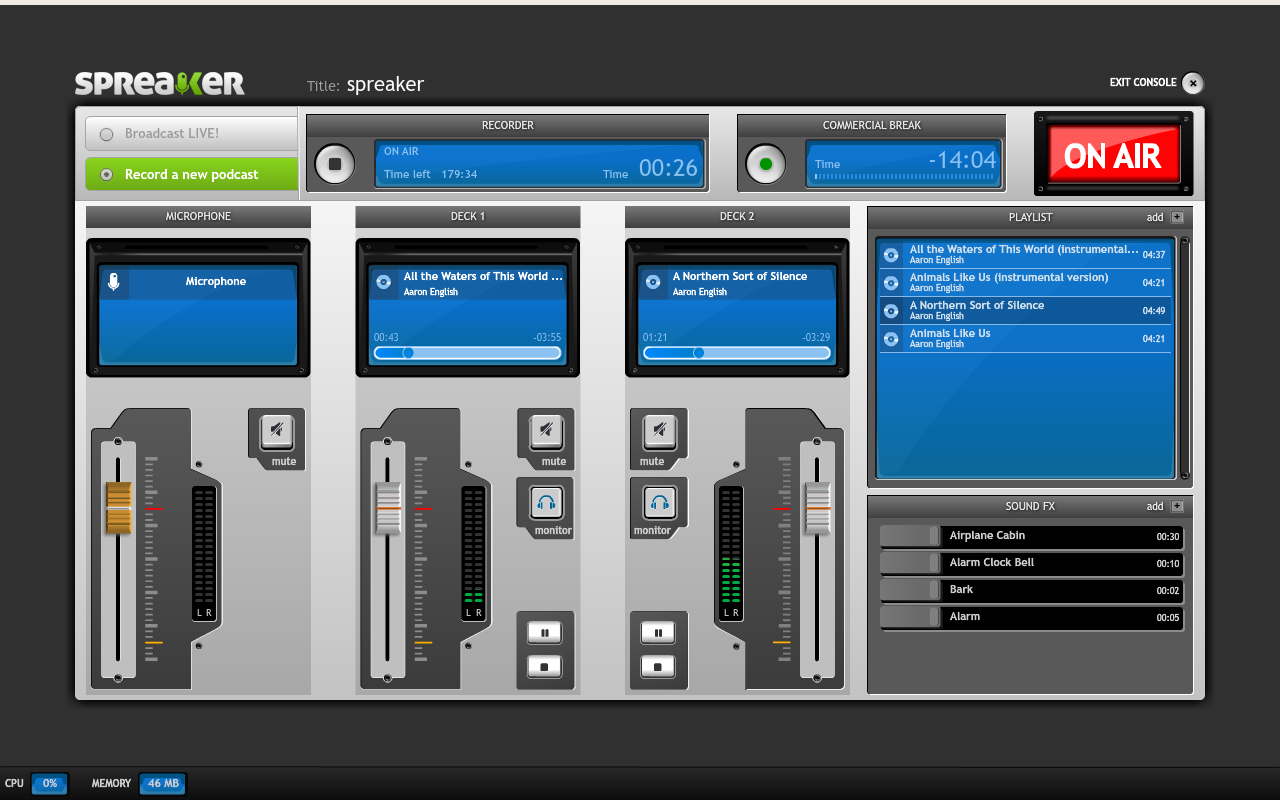
Task: Click the Playlist add label
Action: tap(1155, 217)
